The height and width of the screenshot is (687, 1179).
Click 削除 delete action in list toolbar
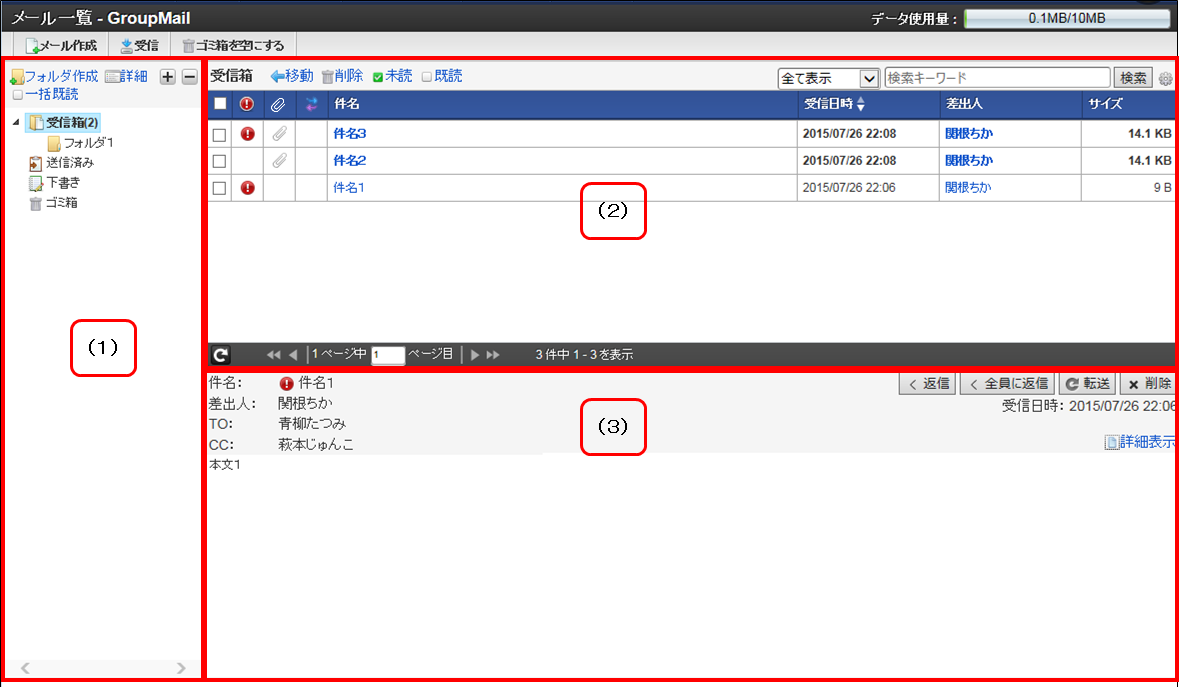(x=342, y=76)
